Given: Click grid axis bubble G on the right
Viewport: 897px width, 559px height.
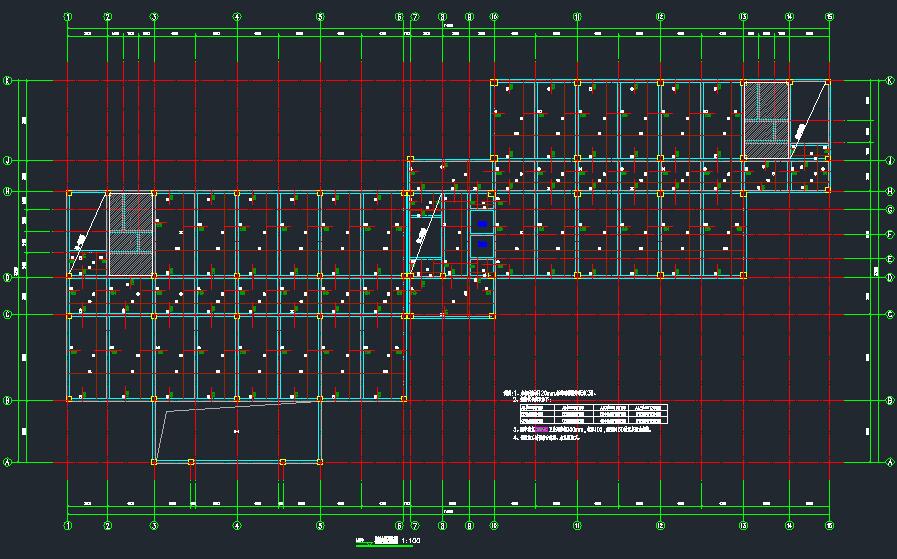Looking at the screenshot, I should click(889, 209).
